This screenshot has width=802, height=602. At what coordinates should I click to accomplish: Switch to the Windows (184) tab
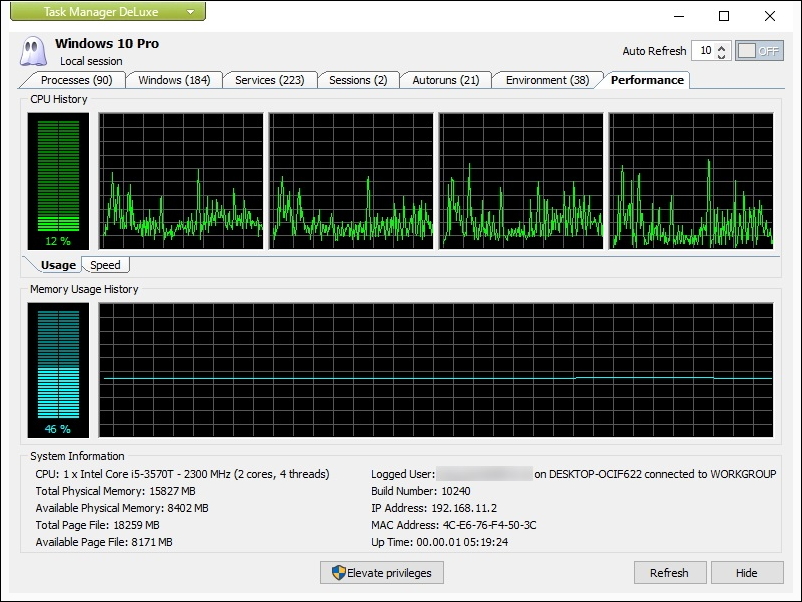point(174,80)
